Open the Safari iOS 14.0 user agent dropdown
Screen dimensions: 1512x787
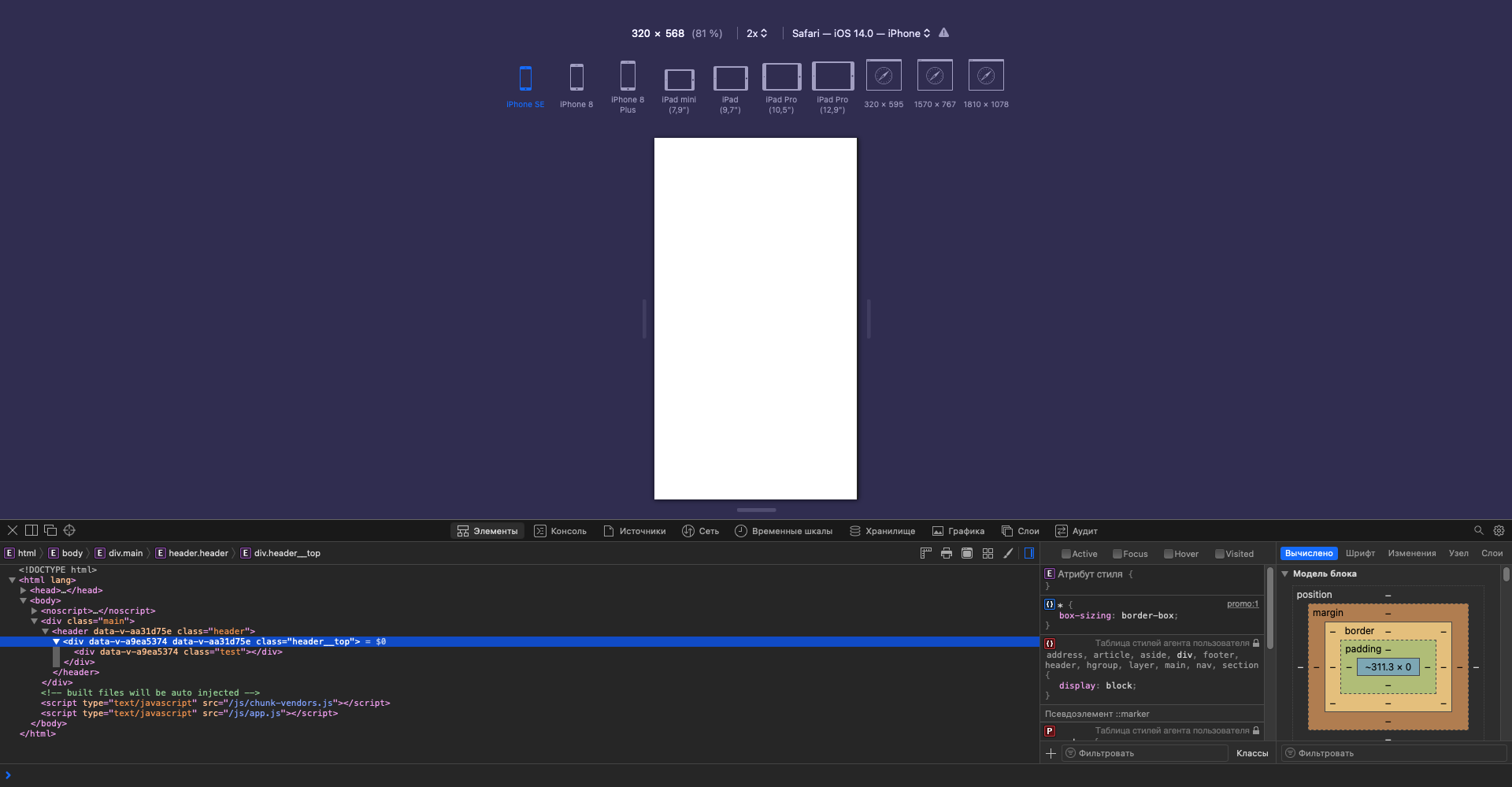pos(862,33)
